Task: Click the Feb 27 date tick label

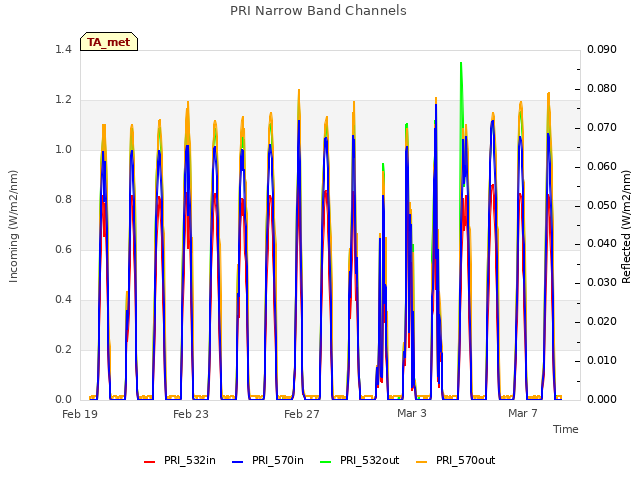Action: [302, 414]
